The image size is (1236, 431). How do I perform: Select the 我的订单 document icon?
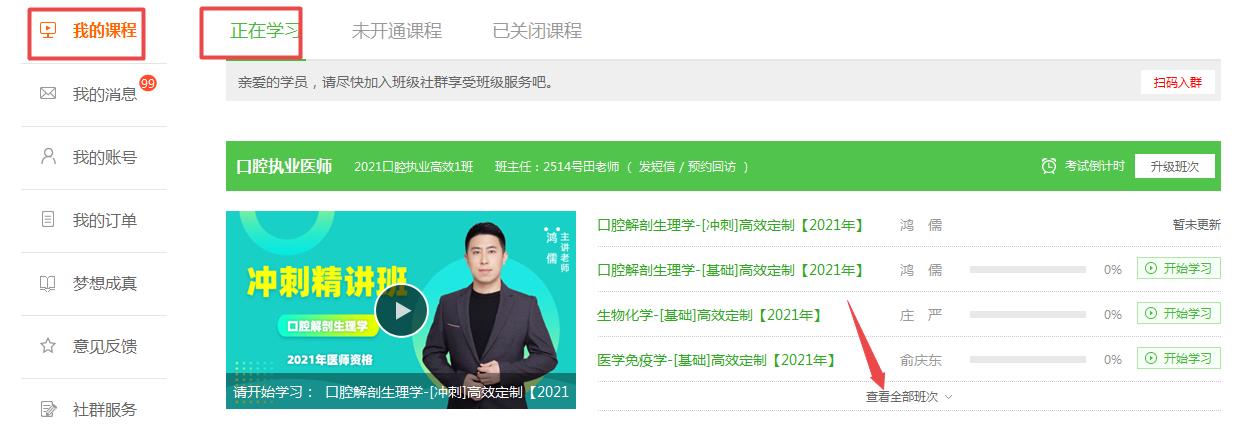pos(47,219)
